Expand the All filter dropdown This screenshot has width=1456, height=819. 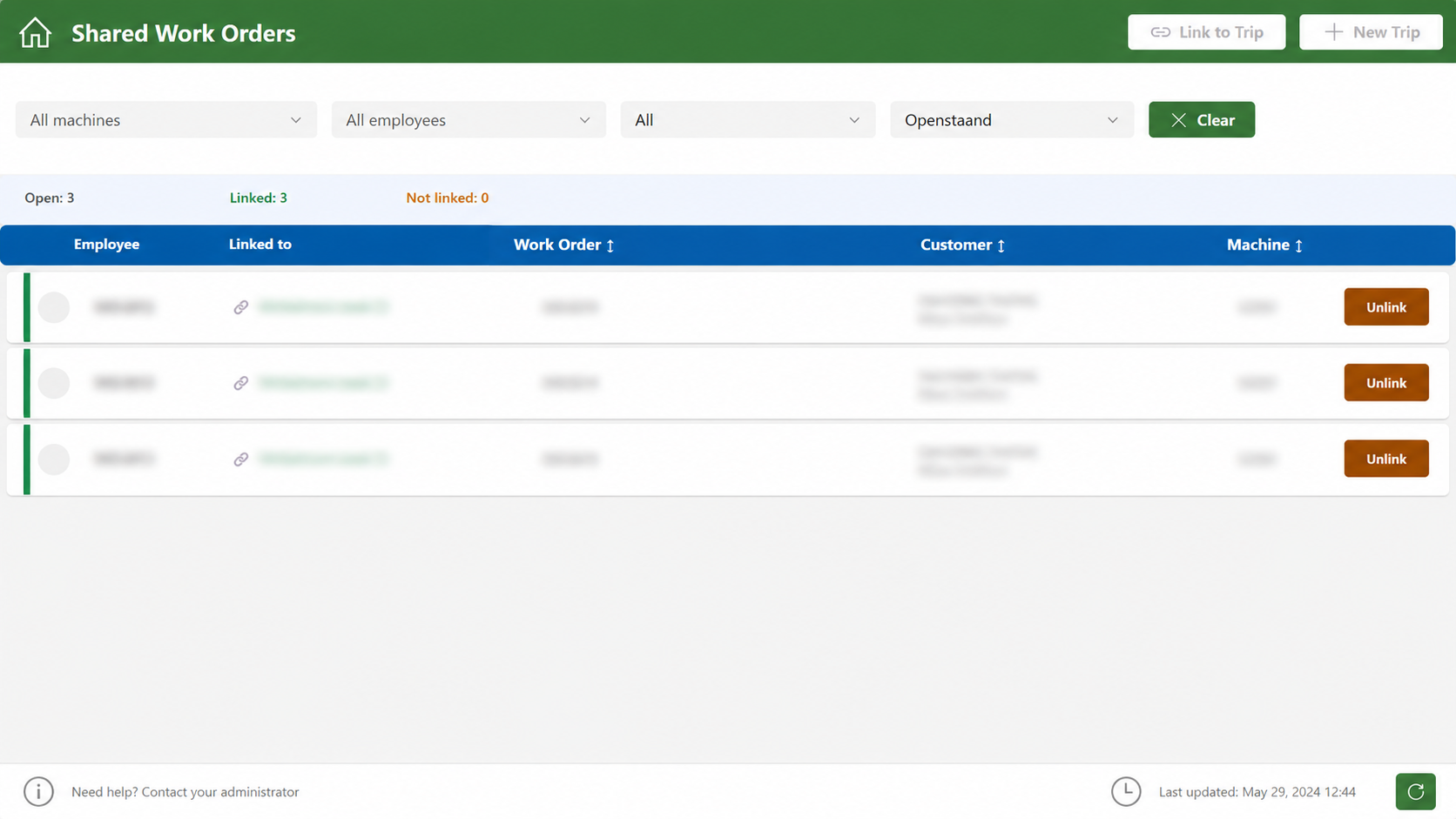(x=747, y=120)
